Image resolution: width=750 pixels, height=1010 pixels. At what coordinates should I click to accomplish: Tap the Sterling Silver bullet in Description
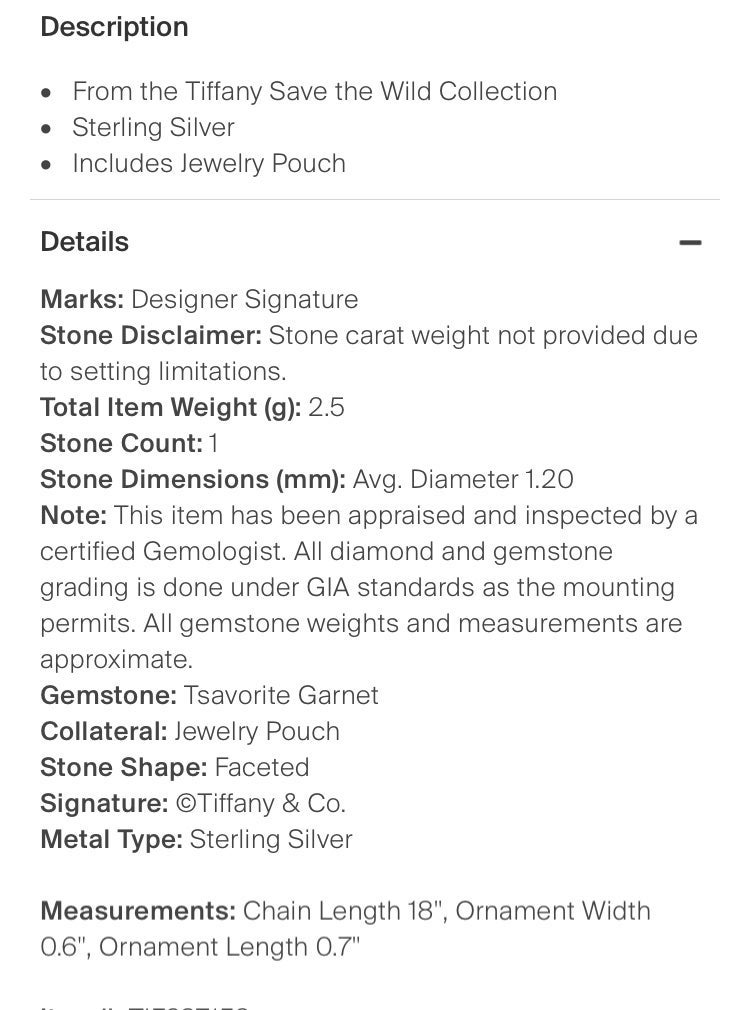click(x=153, y=128)
